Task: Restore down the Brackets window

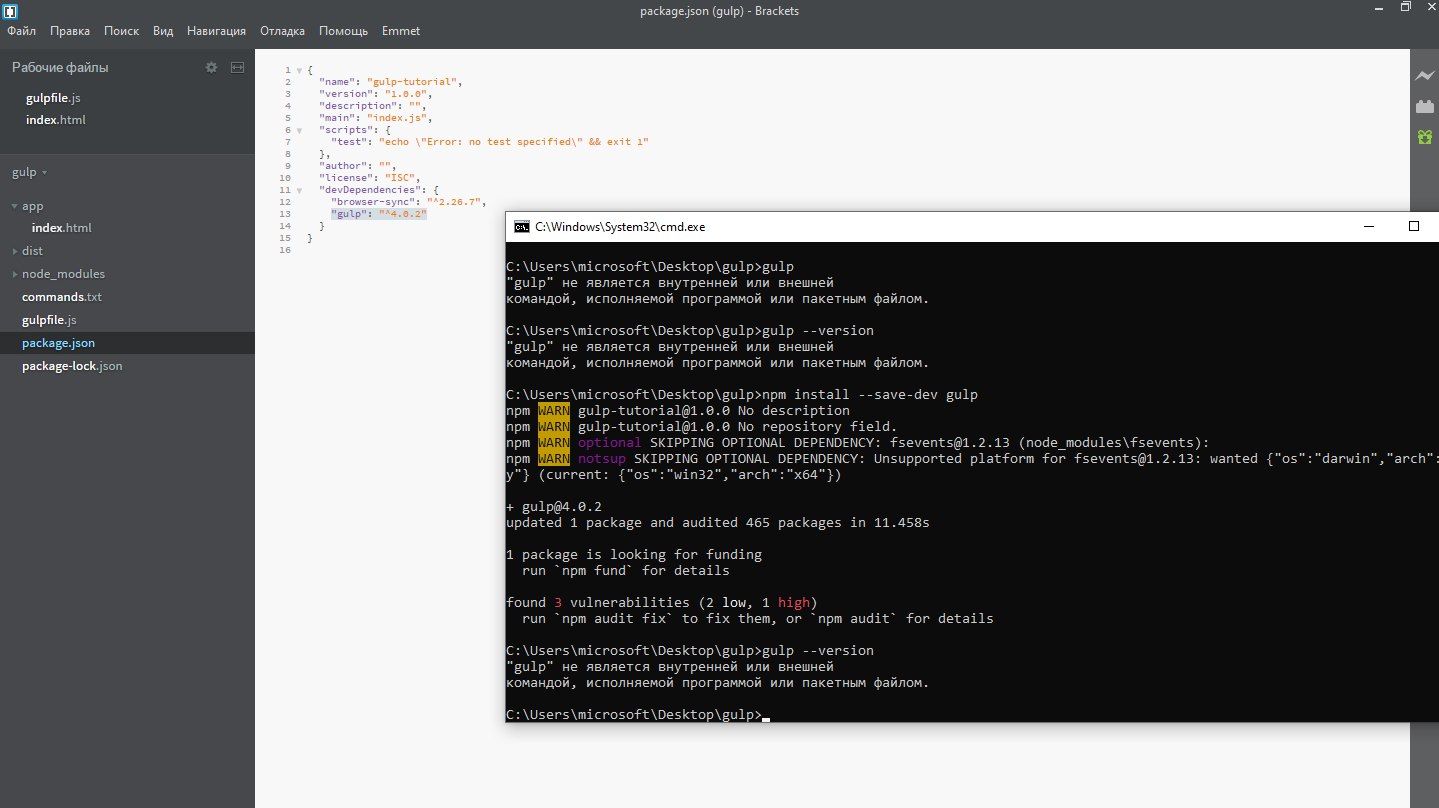Action: [x=1406, y=8]
